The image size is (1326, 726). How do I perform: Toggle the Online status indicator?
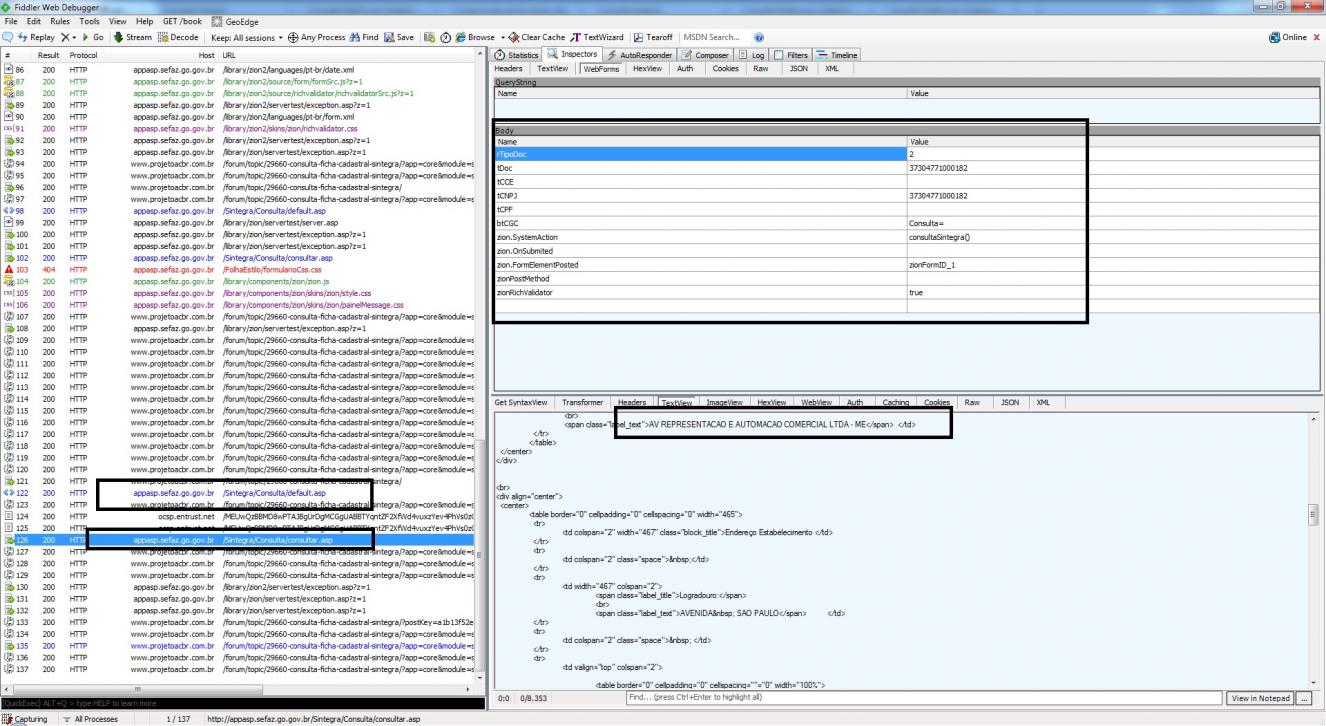coord(1288,37)
